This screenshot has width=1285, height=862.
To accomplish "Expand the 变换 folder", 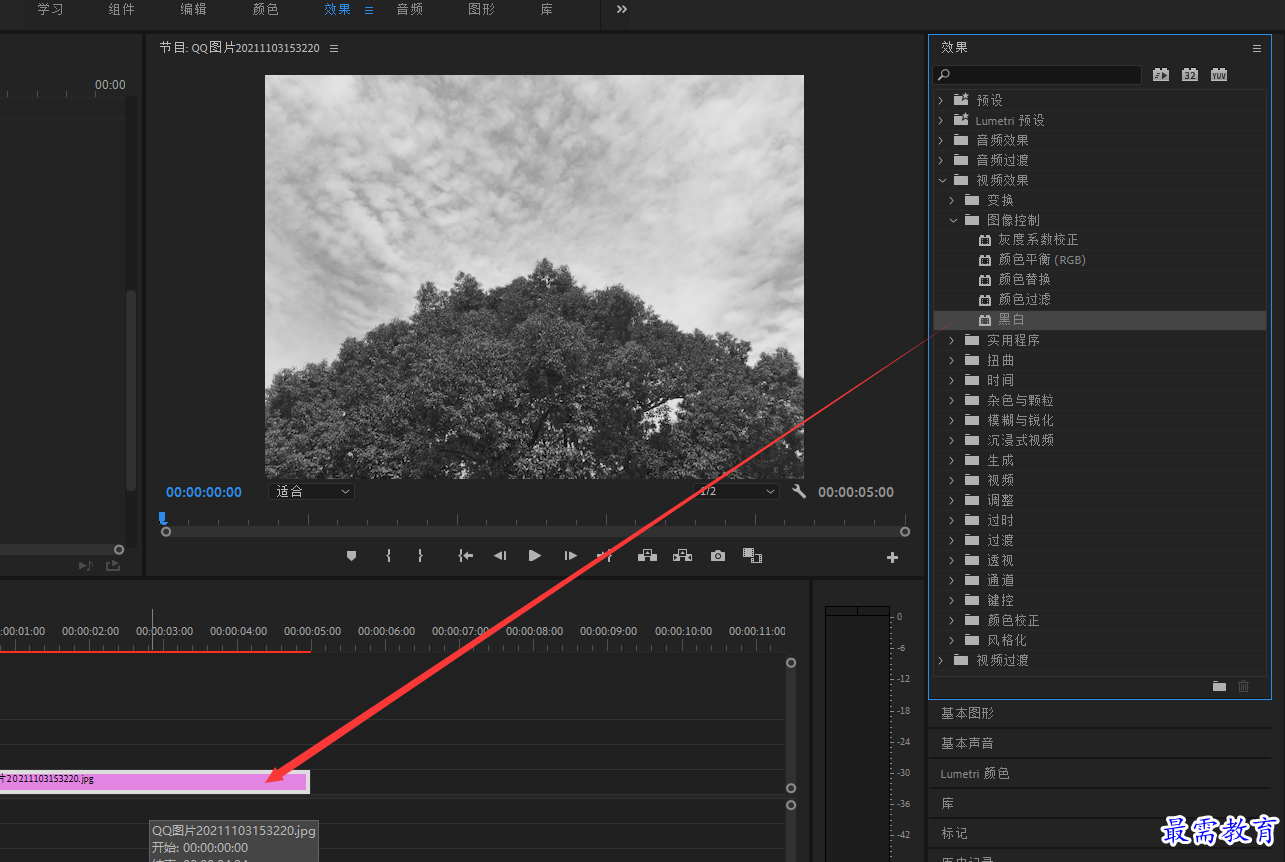I will point(953,200).
